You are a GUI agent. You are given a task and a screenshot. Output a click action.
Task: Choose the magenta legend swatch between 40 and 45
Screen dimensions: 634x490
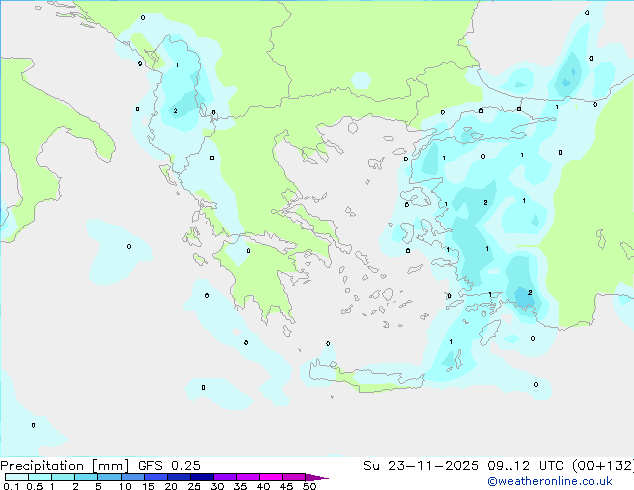pos(271,477)
